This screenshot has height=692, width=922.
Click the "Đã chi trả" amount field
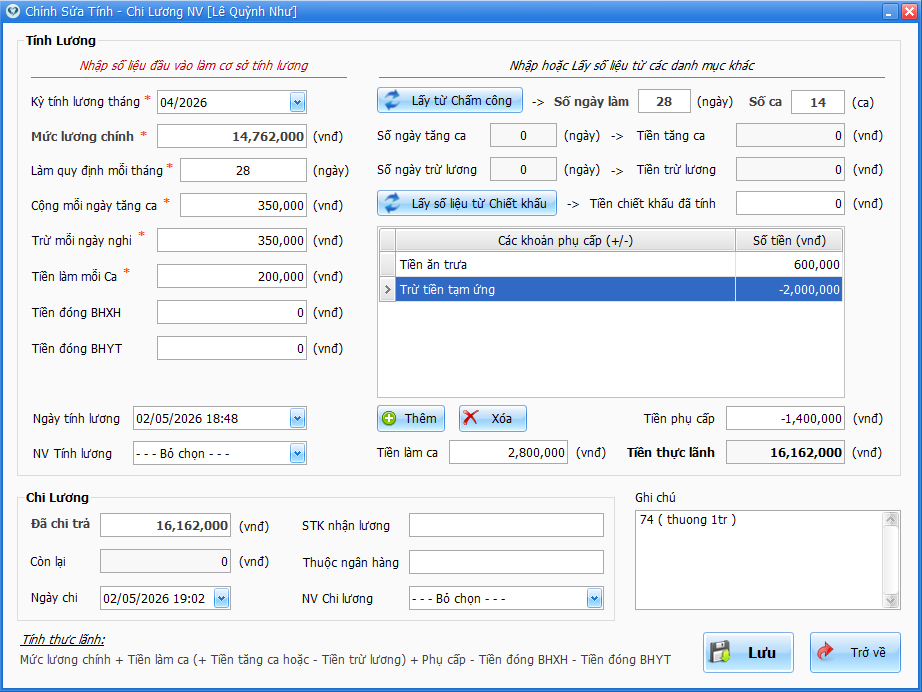(165, 526)
